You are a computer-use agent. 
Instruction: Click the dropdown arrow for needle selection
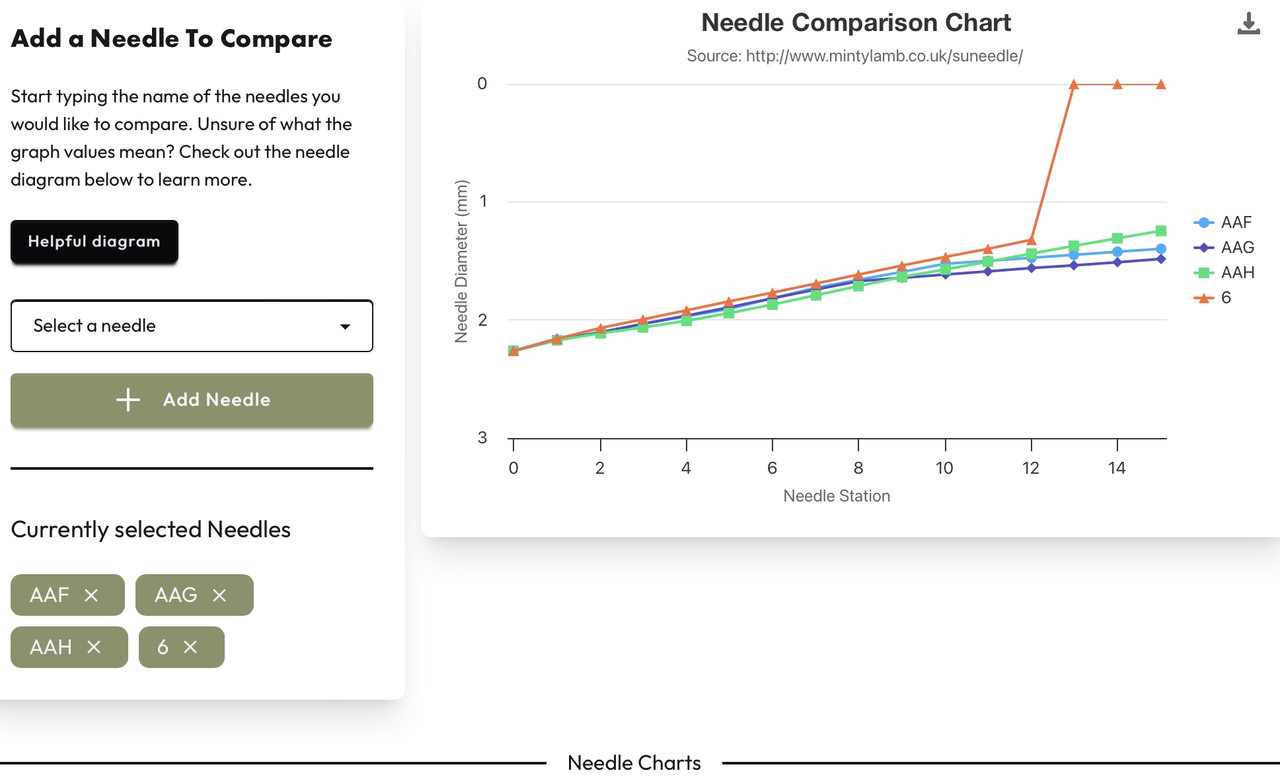345,327
